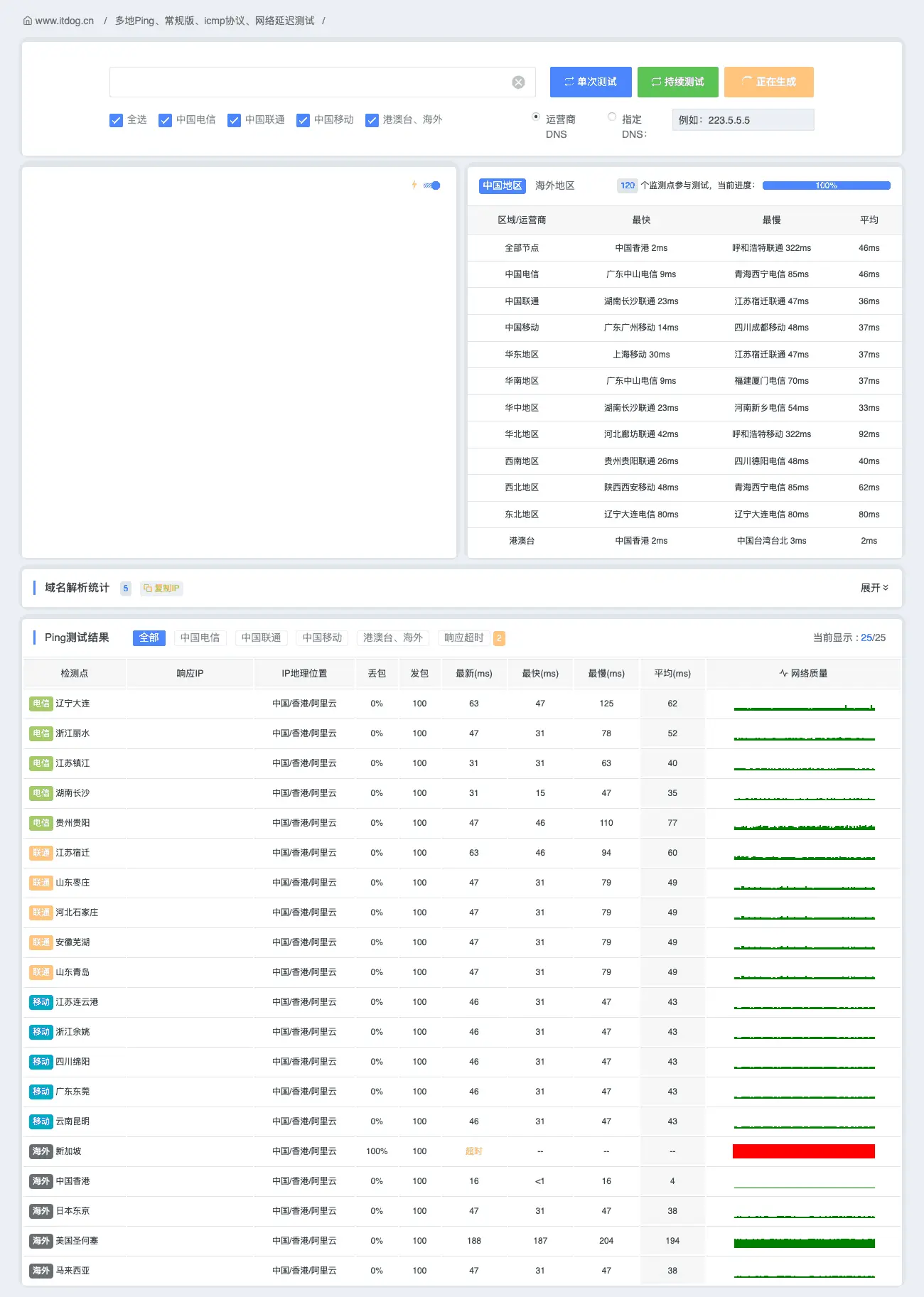Start a 单次测试 ping test
The width and height of the screenshot is (924, 1297).
click(591, 82)
